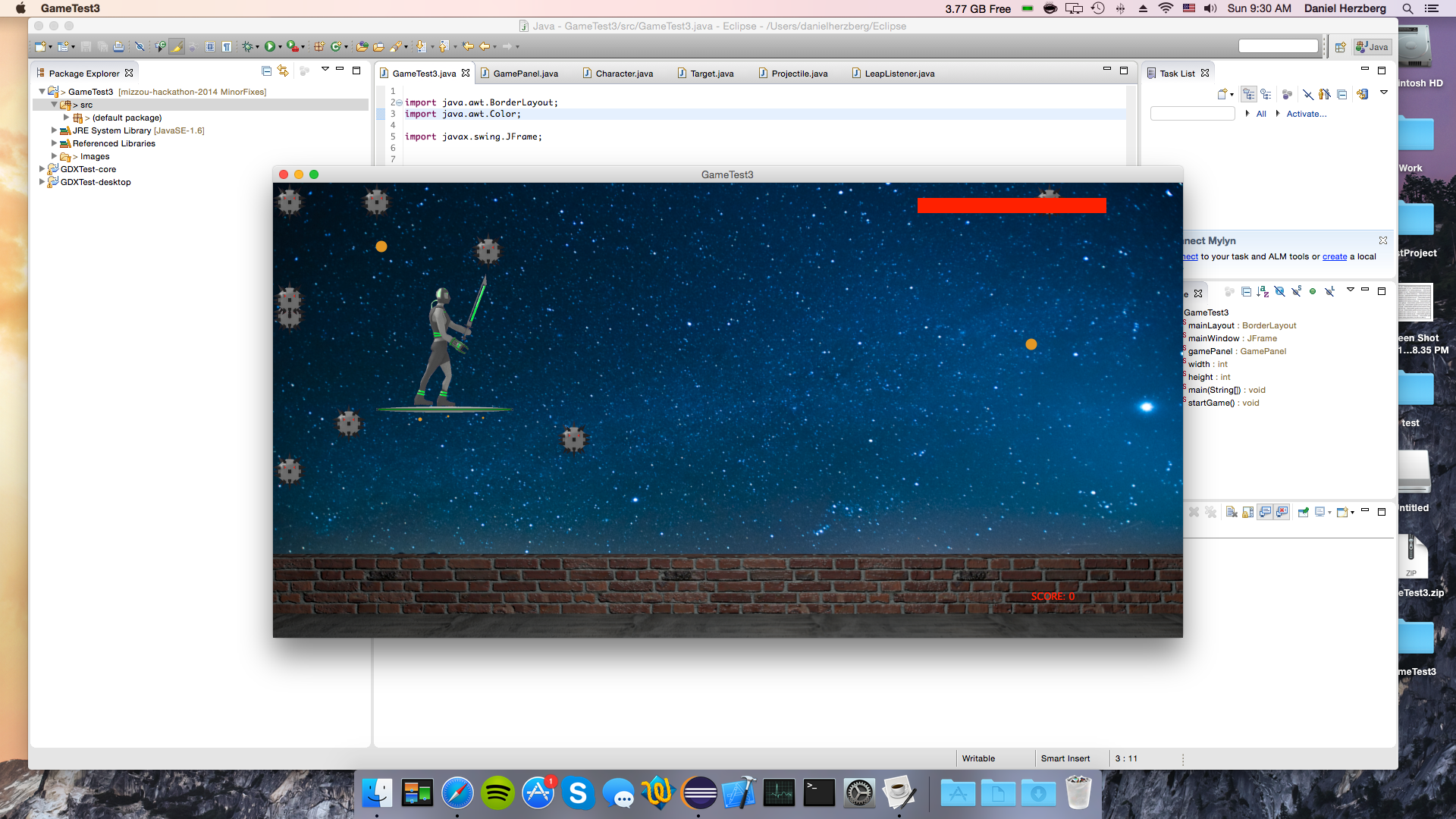Click the Print toolbar icon
This screenshot has height=819, width=1456.
tap(118, 47)
